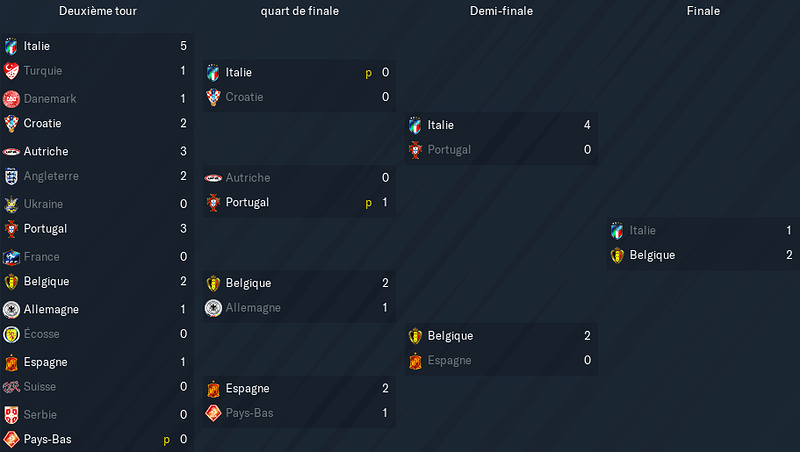Click Angleterre's crest in Deuxième tour

click(x=11, y=177)
